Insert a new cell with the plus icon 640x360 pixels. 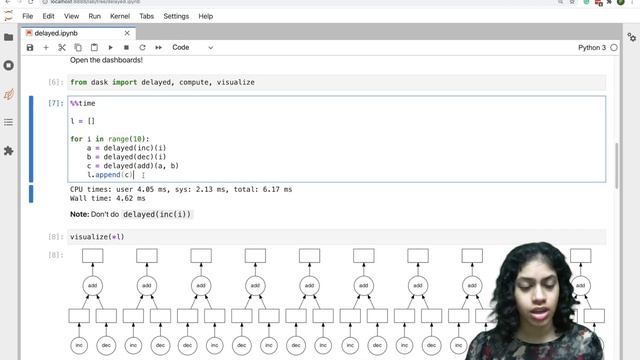point(46,48)
